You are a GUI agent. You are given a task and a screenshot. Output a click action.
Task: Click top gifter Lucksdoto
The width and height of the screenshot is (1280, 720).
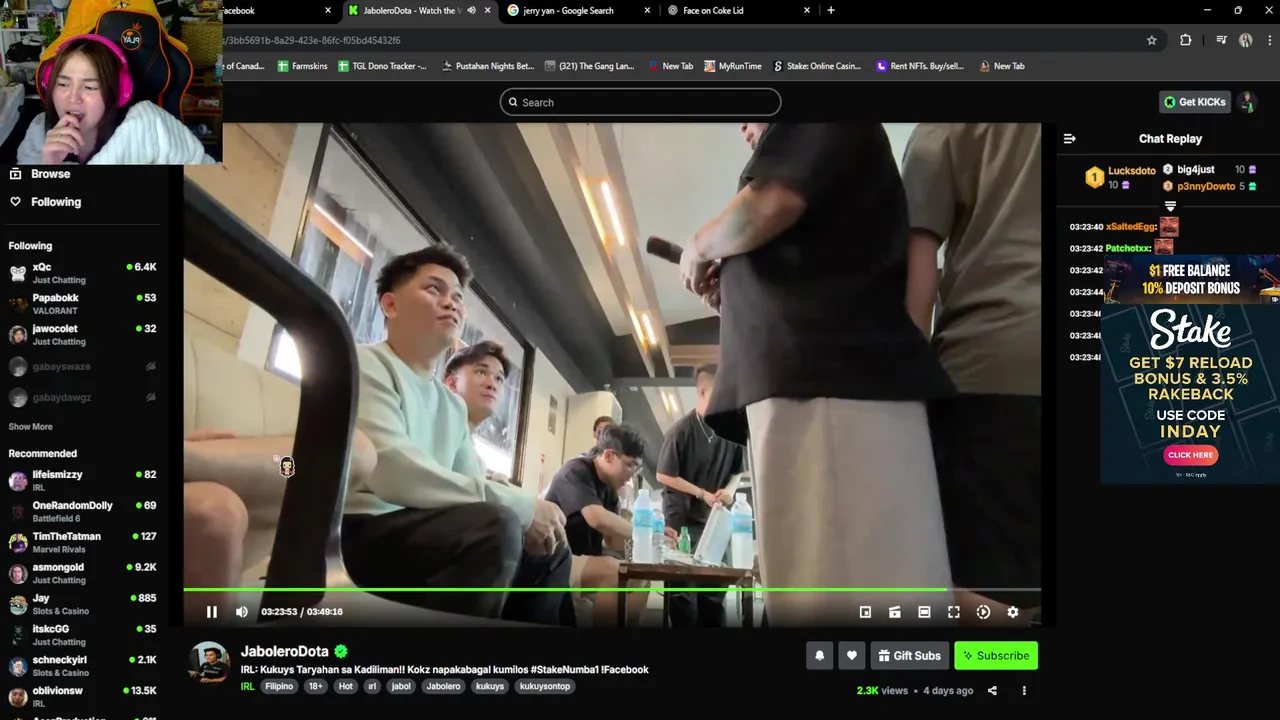point(1131,171)
